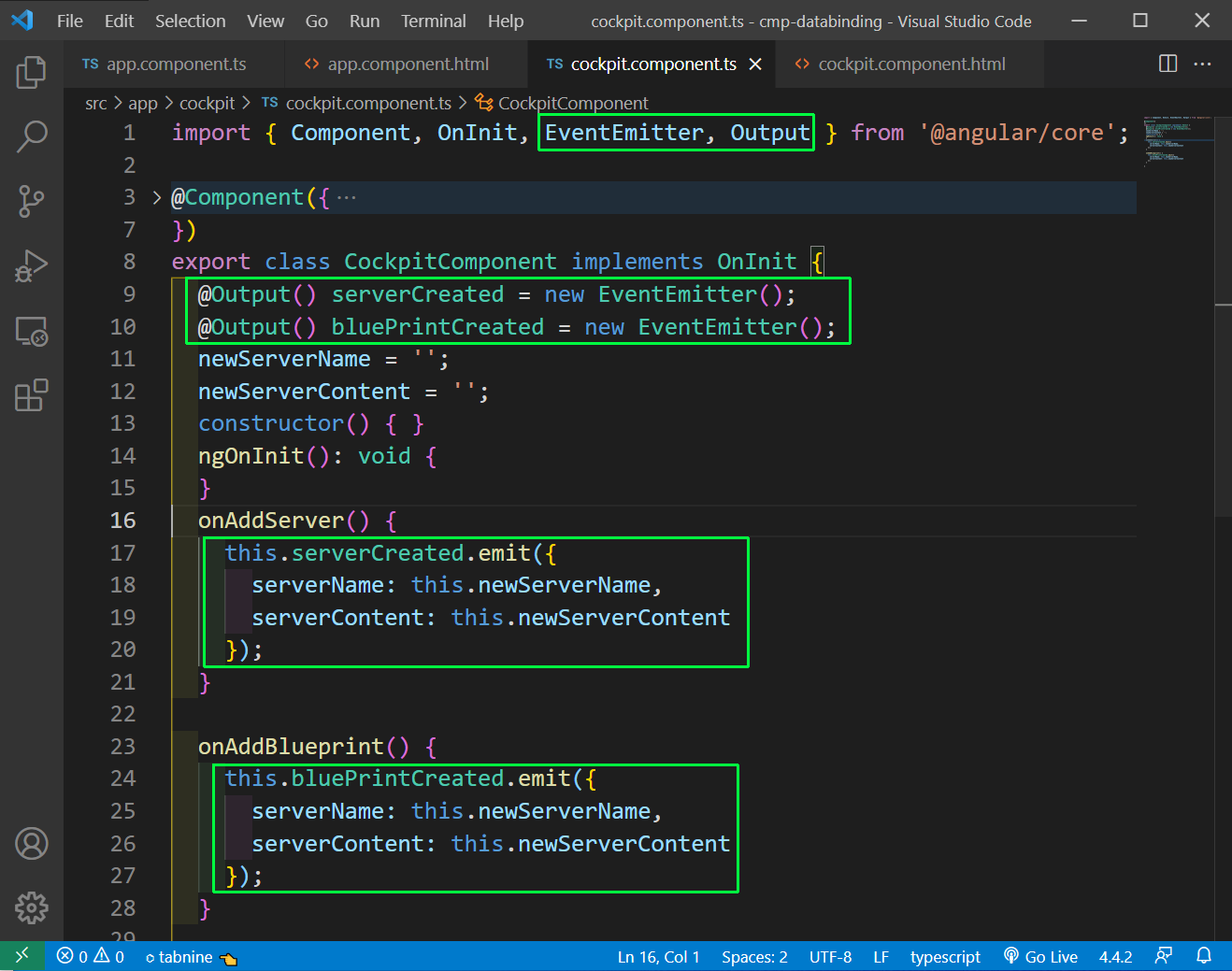Close the cockpit.component.ts tab

(755, 64)
